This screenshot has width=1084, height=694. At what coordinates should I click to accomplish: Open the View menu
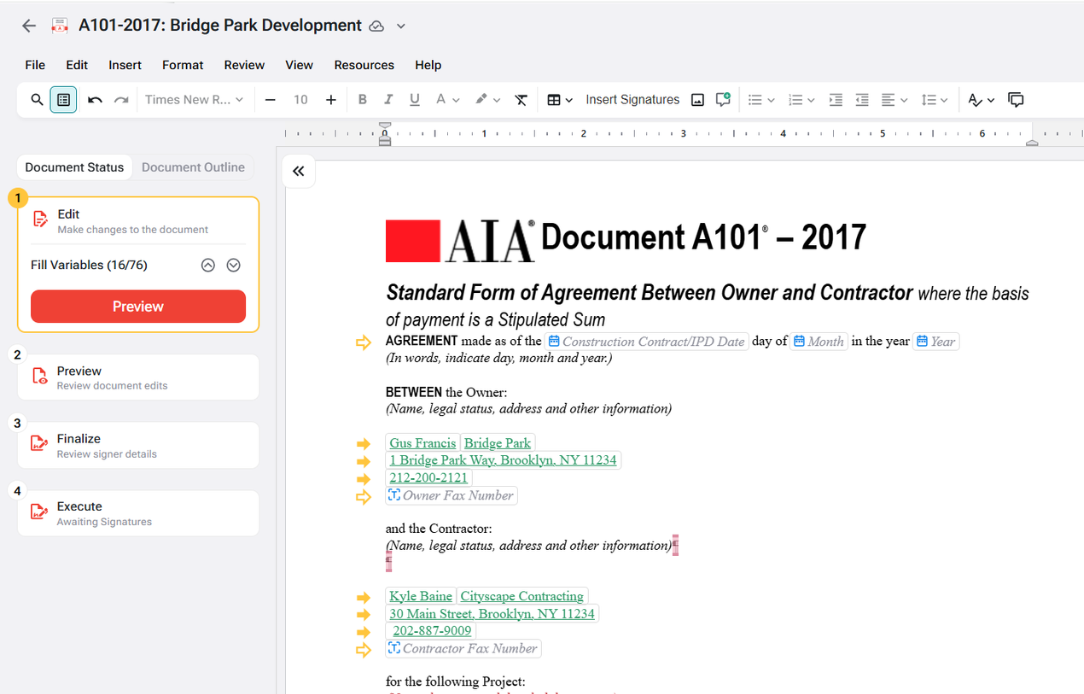coord(299,65)
